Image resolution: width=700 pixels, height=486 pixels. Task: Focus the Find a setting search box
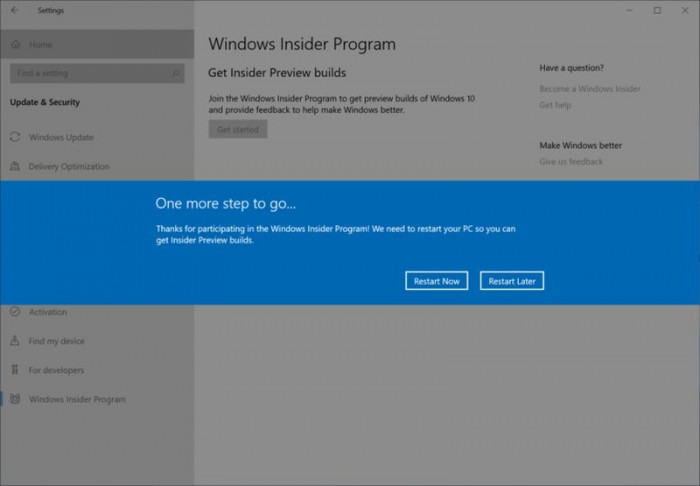(97, 73)
